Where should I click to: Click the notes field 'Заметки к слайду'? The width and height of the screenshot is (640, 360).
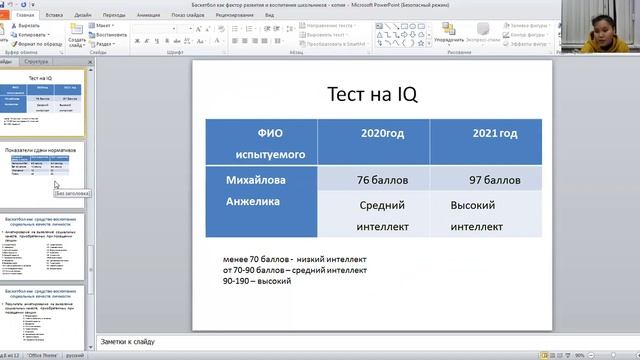click(x=367, y=342)
